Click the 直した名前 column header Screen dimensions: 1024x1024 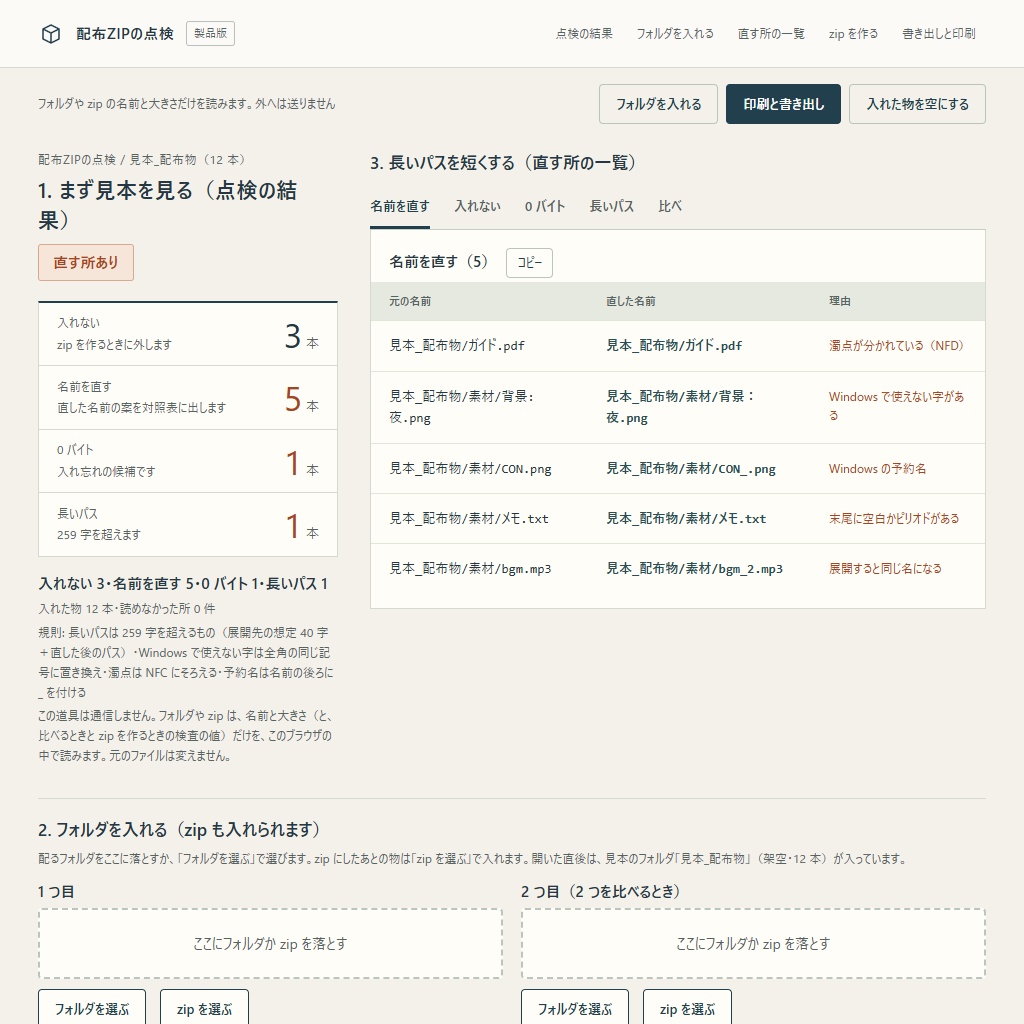click(631, 301)
